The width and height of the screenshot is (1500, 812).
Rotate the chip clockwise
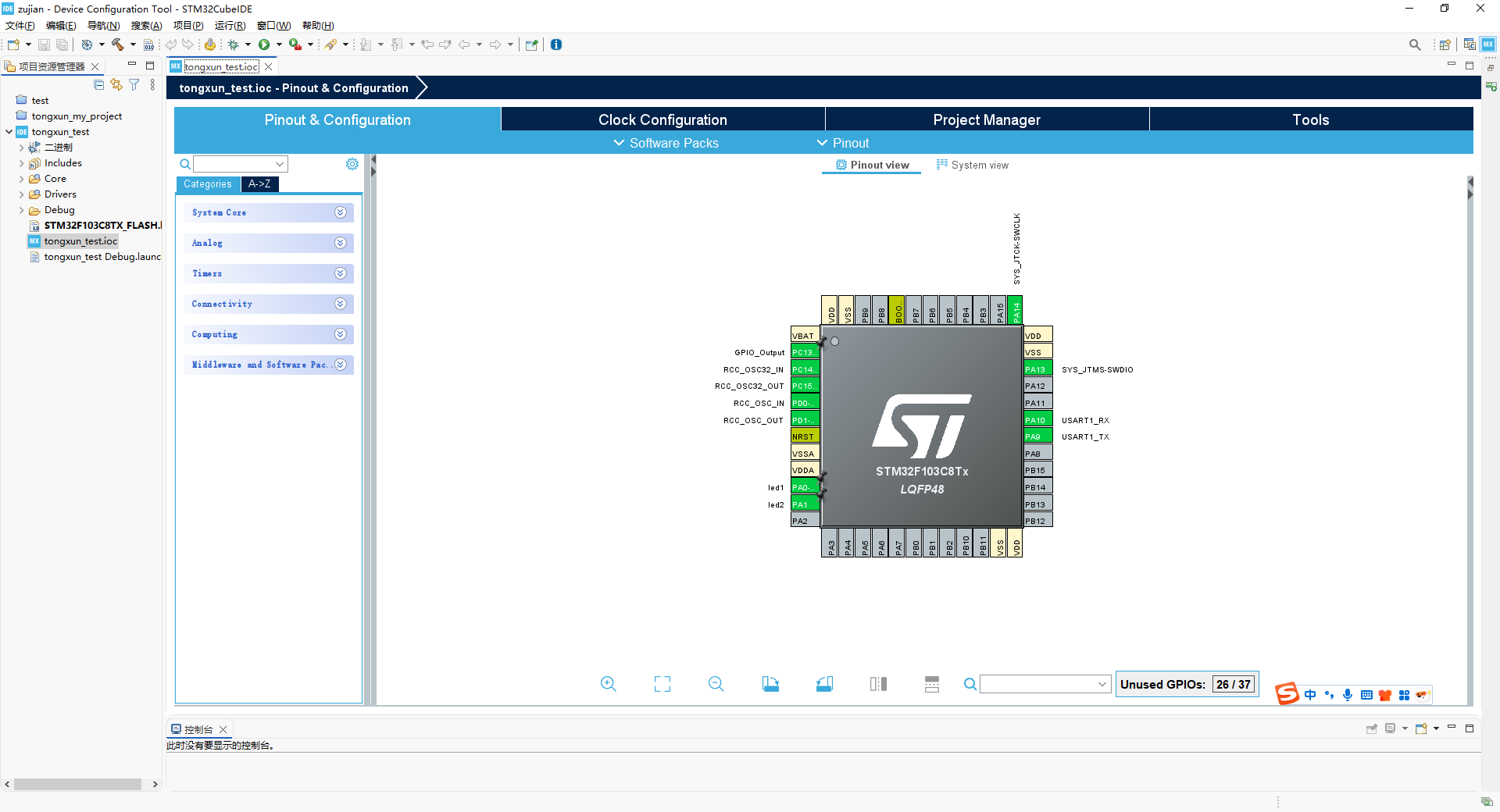coord(771,684)
